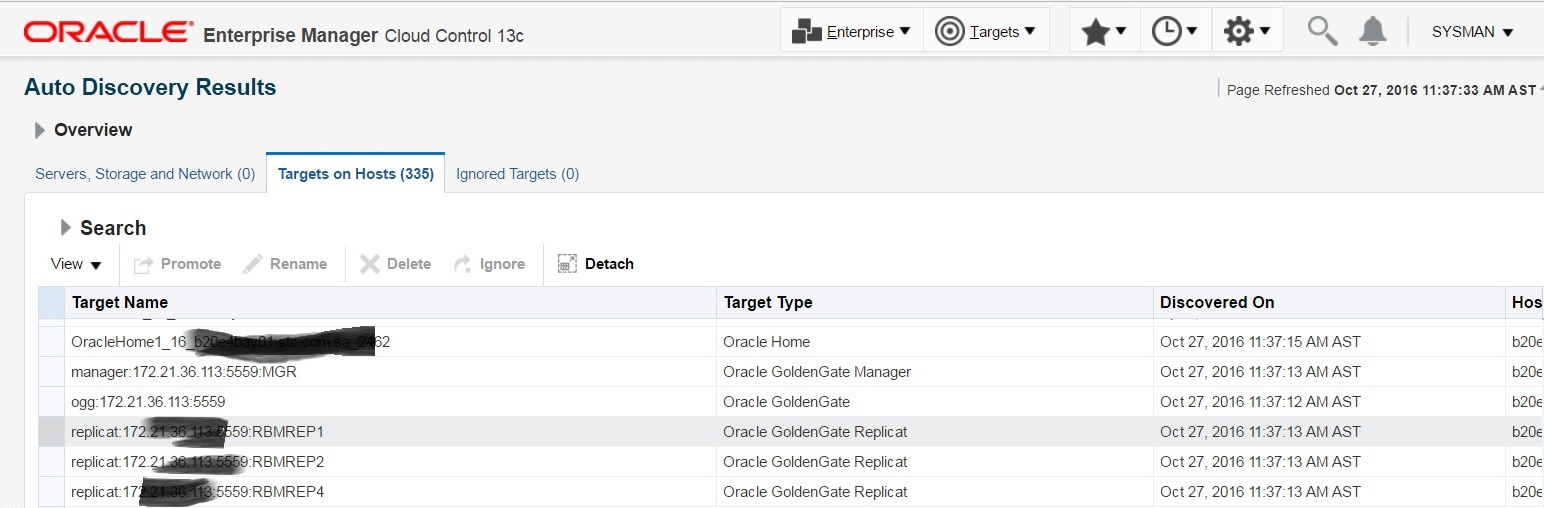Open the Enterprise menu

click(x=851, y=32)
